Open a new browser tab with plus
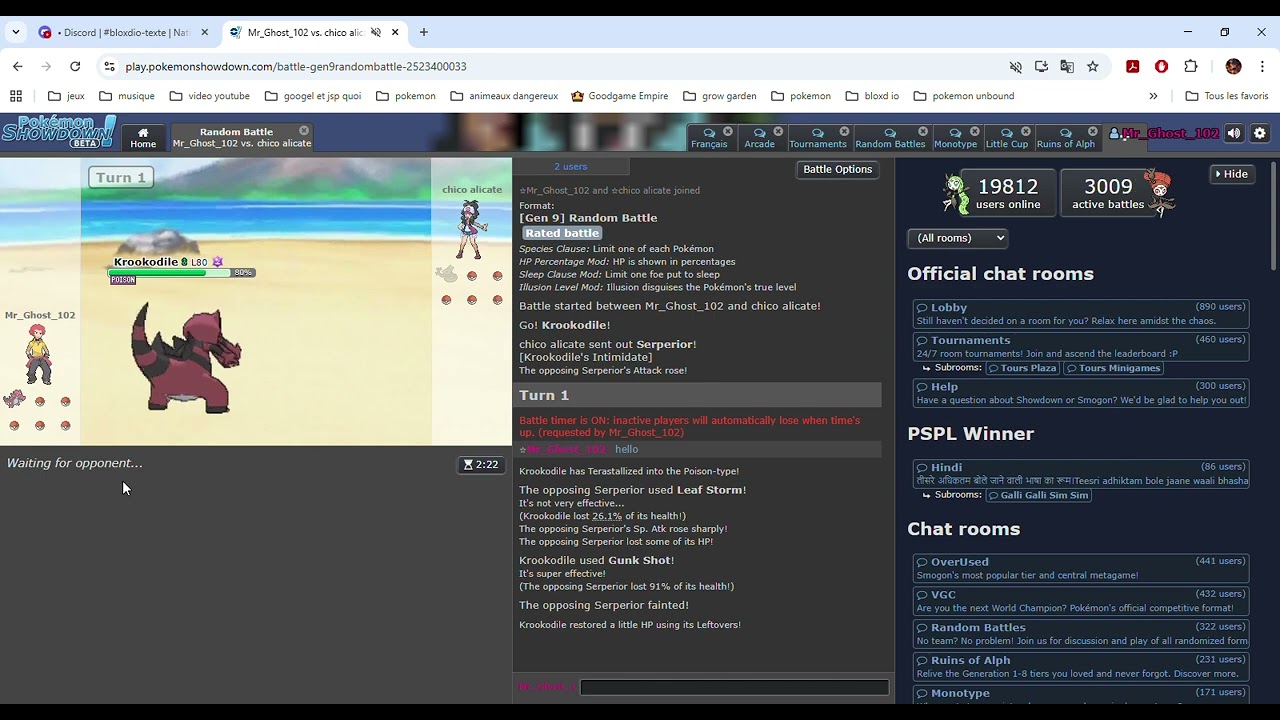 (424, 32)
